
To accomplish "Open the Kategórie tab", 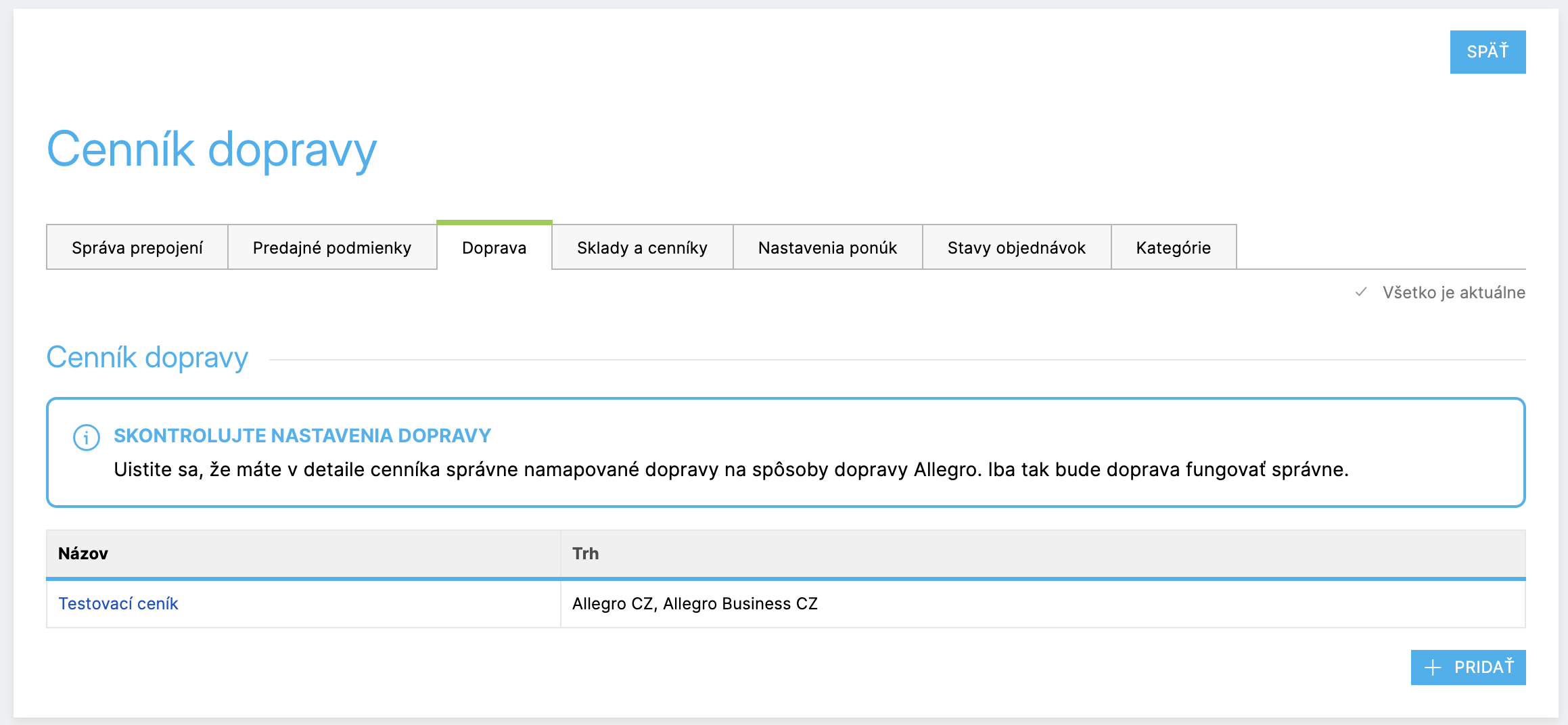I will click(1173, 248).
